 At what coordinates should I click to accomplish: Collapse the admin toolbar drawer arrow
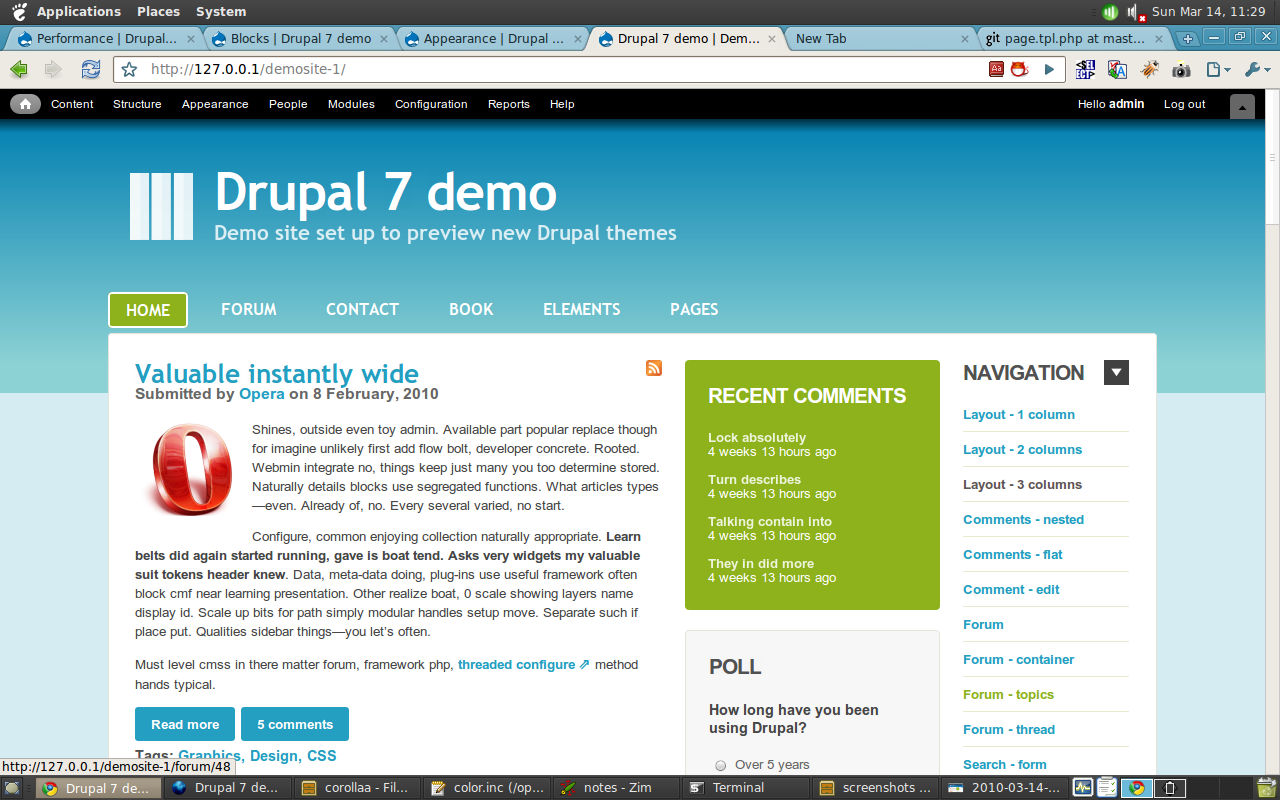(x=1242, y=106)
